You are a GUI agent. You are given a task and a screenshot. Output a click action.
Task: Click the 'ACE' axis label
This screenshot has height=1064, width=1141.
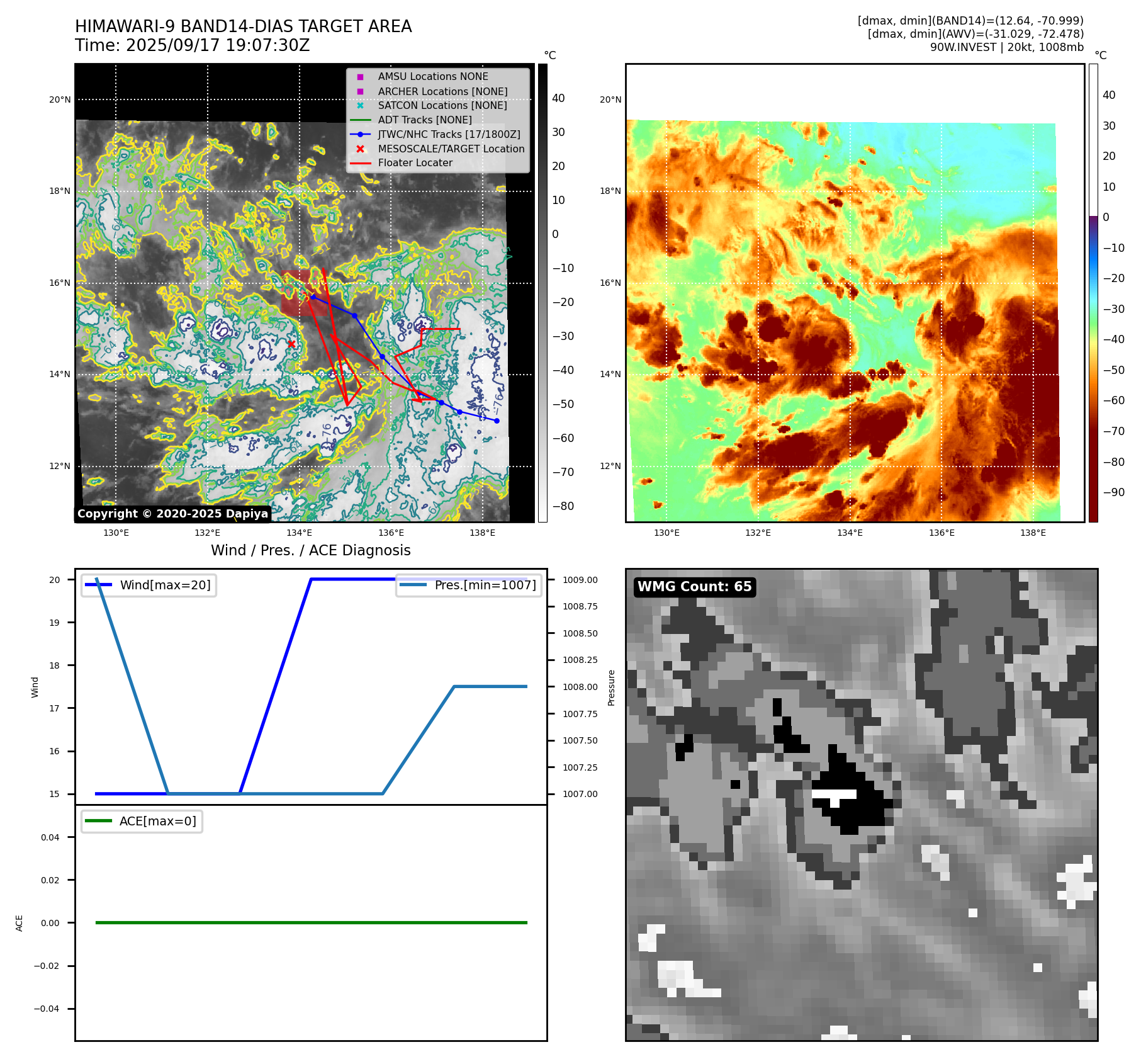pyautogui.click(x=19, y=923)
